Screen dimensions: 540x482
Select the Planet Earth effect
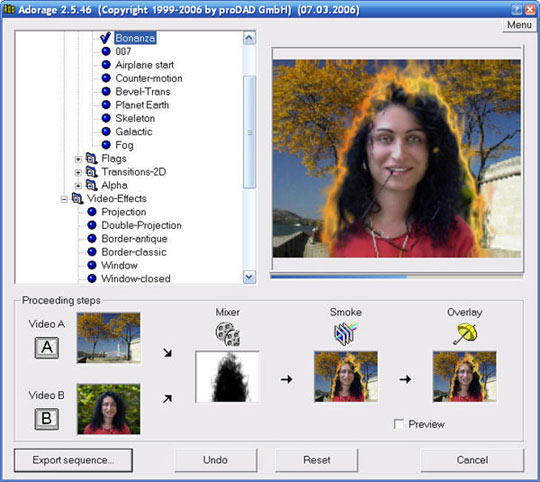(142, 105)
